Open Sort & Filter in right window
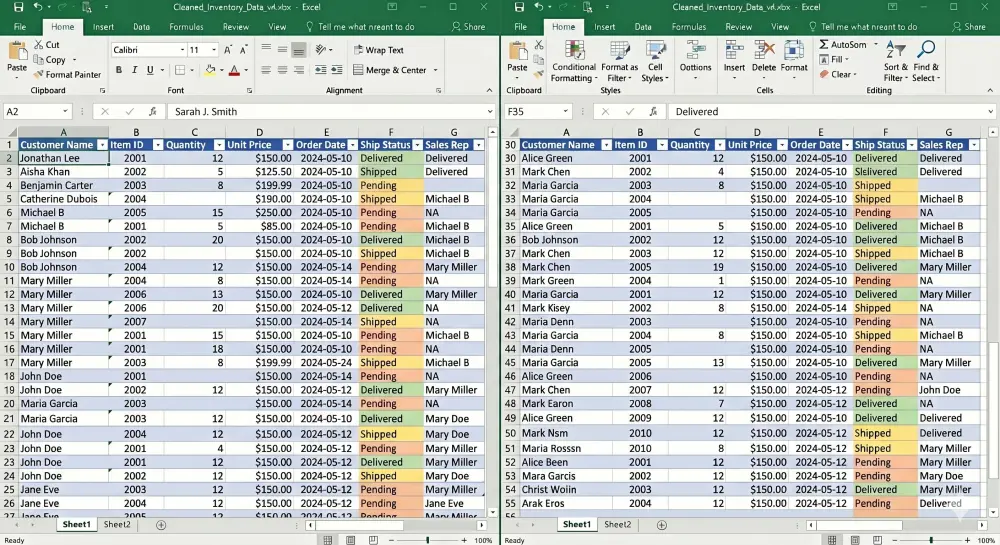Image resolution: width=1000 pixels, height=545 pixels. tap(895, 61)
